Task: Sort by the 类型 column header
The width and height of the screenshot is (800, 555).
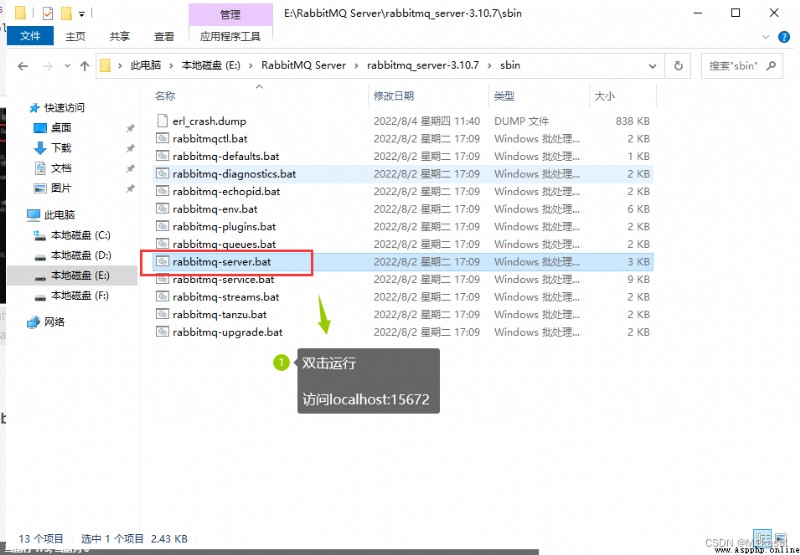Action: (504, 96)
